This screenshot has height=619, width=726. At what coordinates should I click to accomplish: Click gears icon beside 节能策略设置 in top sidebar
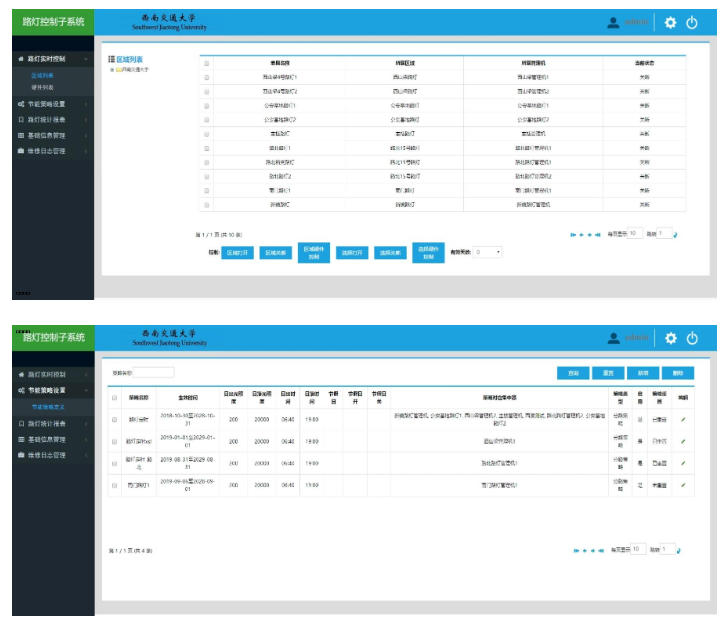(x=21, y=104)
